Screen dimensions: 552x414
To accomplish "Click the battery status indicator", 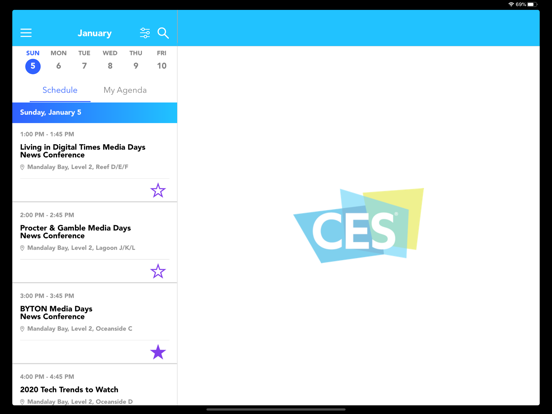I will 532,4.
